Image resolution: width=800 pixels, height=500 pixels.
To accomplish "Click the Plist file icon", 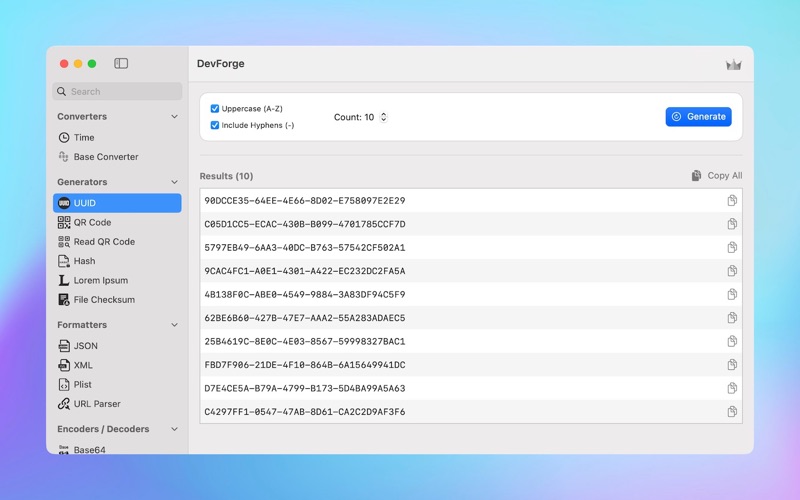I will 64,384.
